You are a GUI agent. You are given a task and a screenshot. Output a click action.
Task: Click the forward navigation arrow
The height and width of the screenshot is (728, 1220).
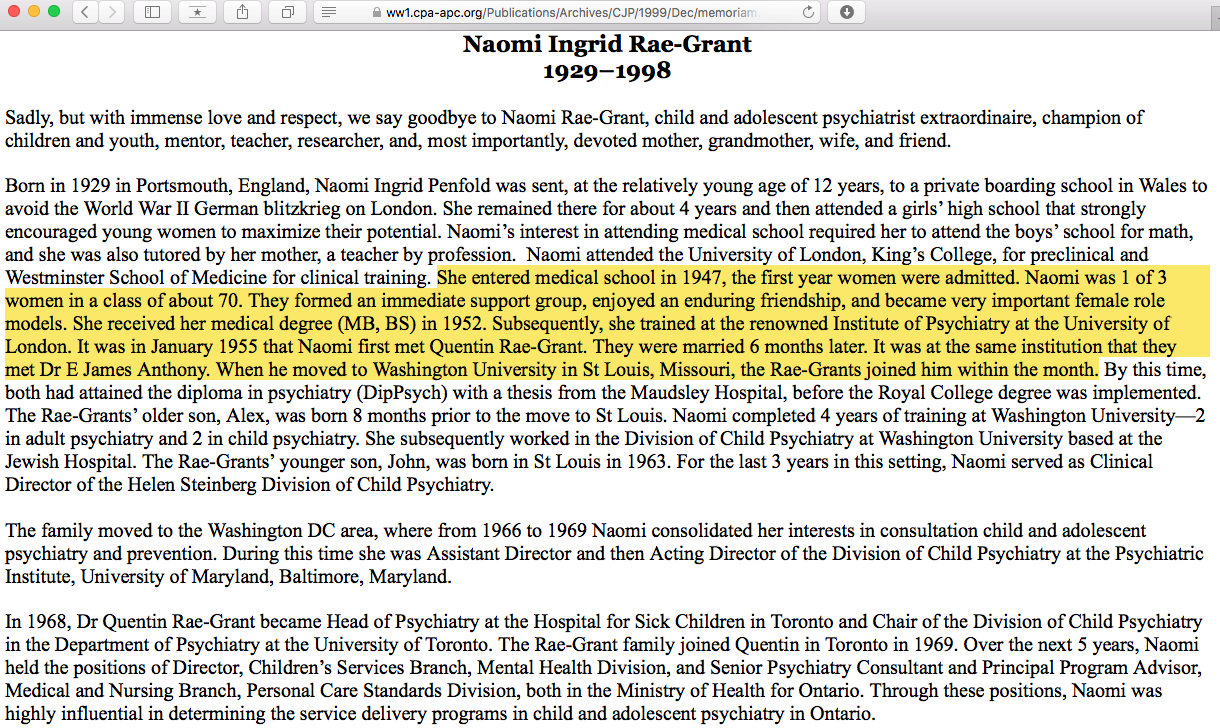coord(112,12)
